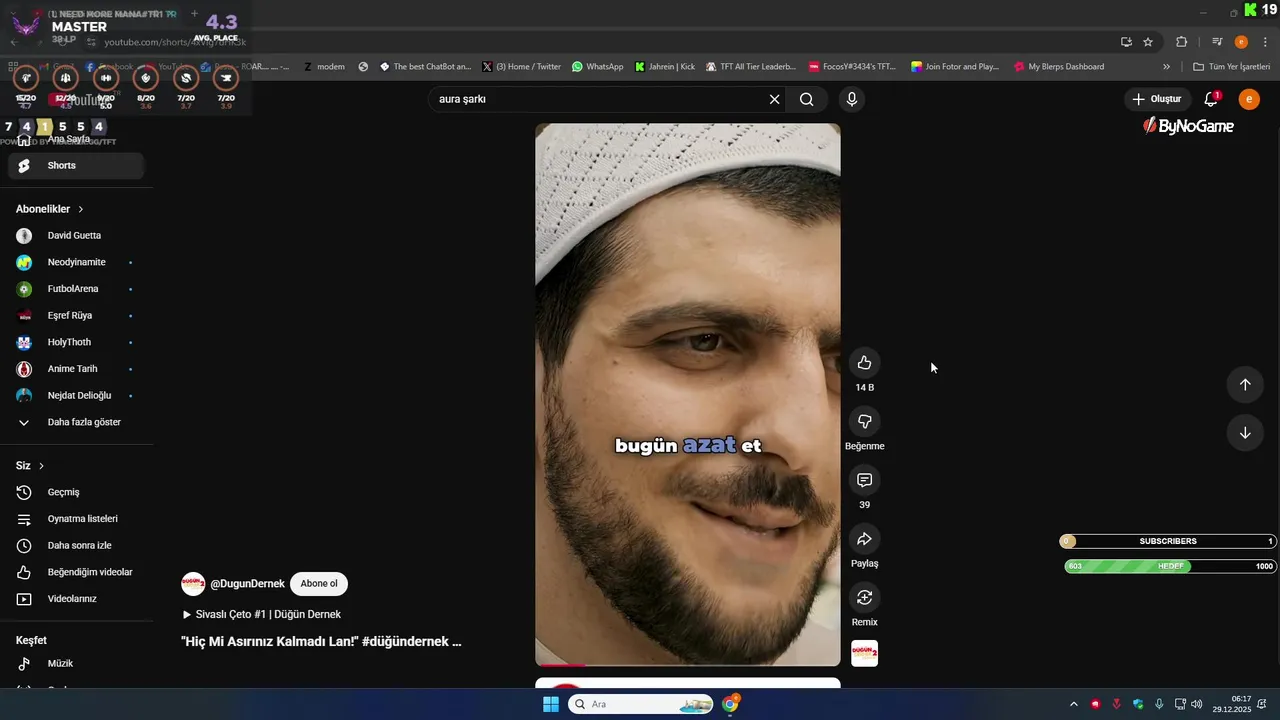1280x720 pixels.
Task: Expand Daha fazla göster list
Action: 76,422
